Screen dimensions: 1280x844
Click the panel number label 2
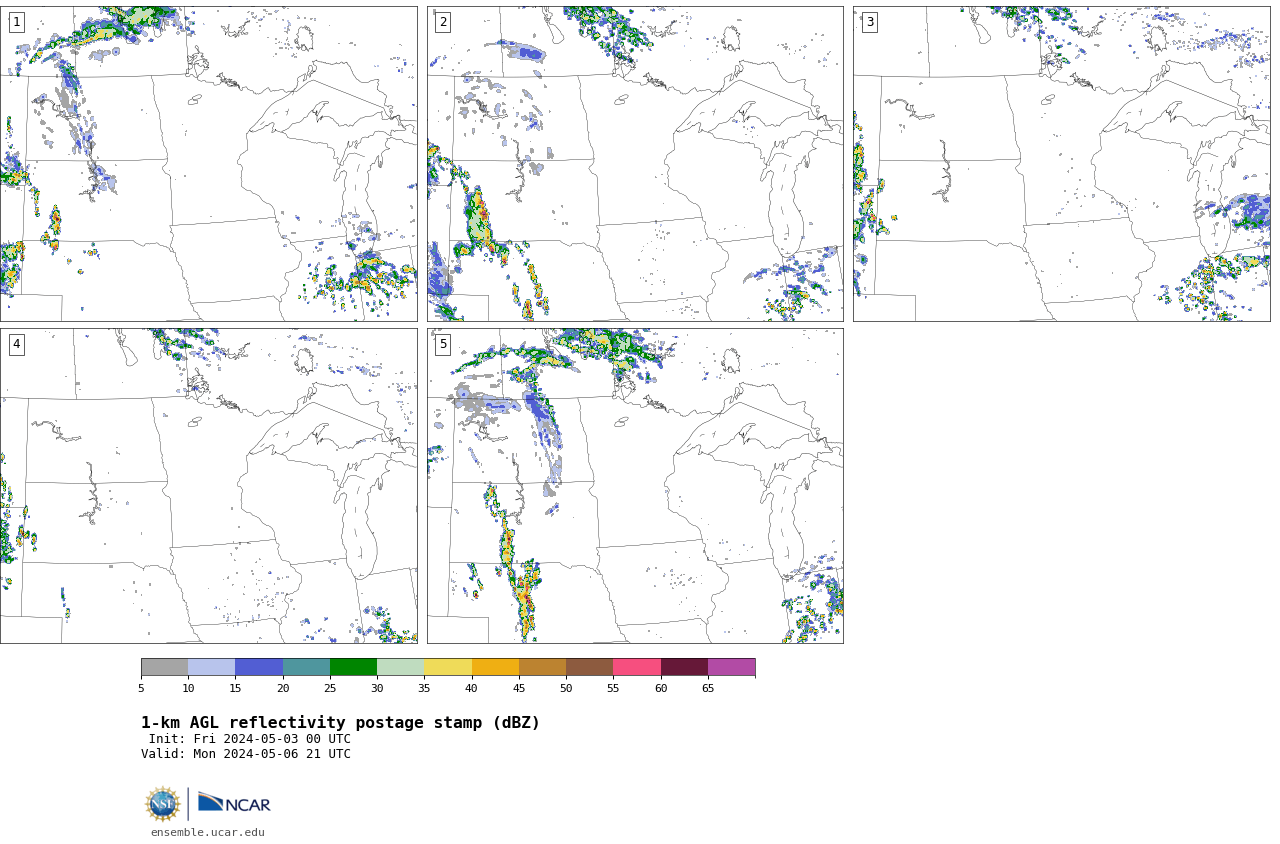[443, 22]
